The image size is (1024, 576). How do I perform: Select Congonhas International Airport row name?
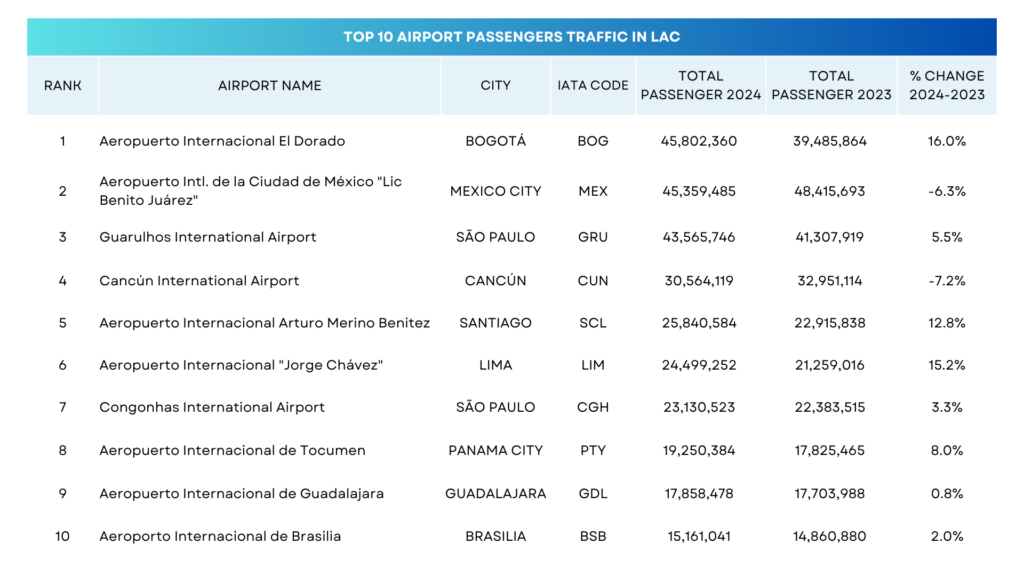coord(212,407)
